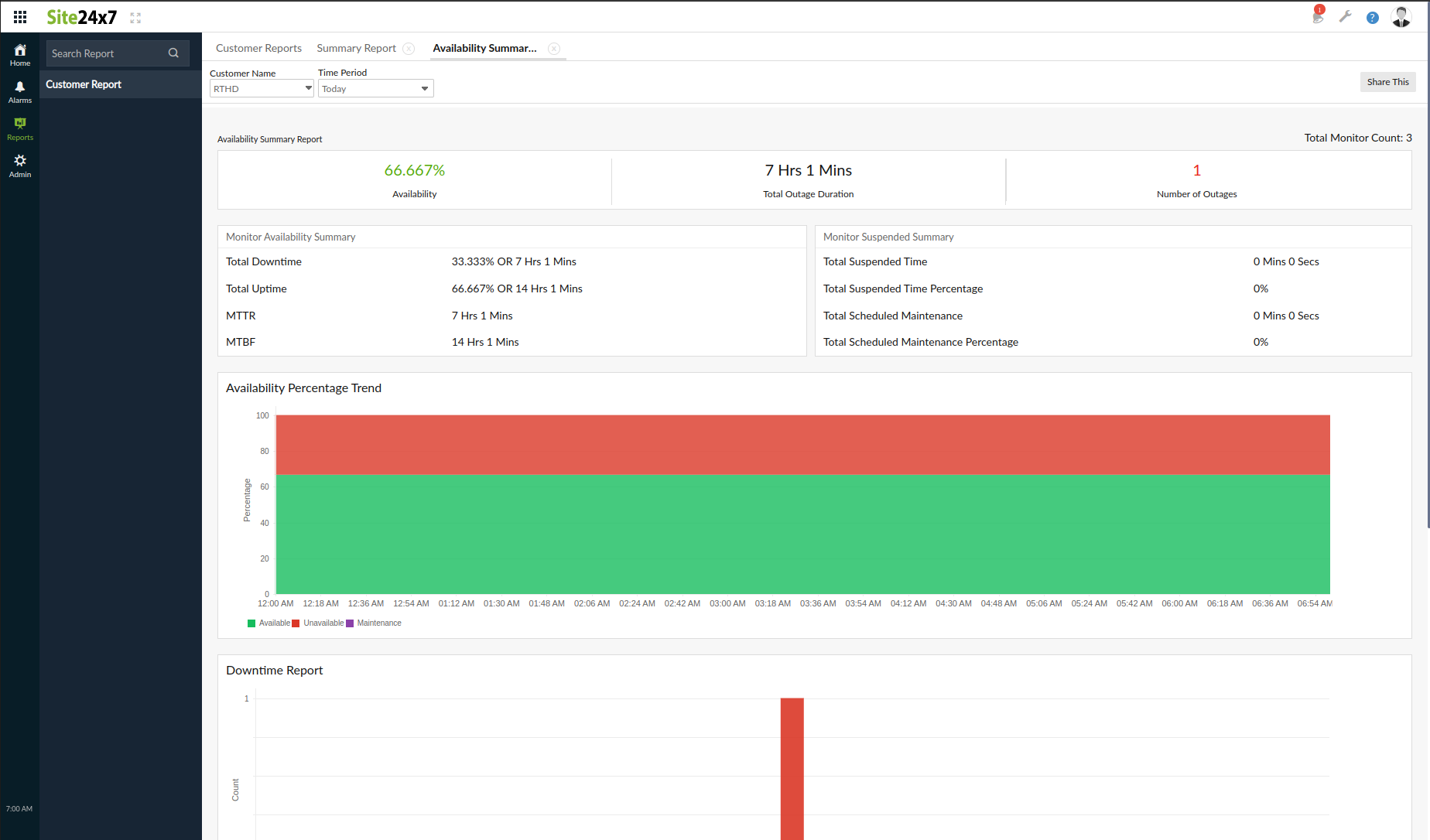This screenshot has width=1430, height=840.
Task: Click the search magnifier icon
Action: pyautogui.click(x=173, y=53)
